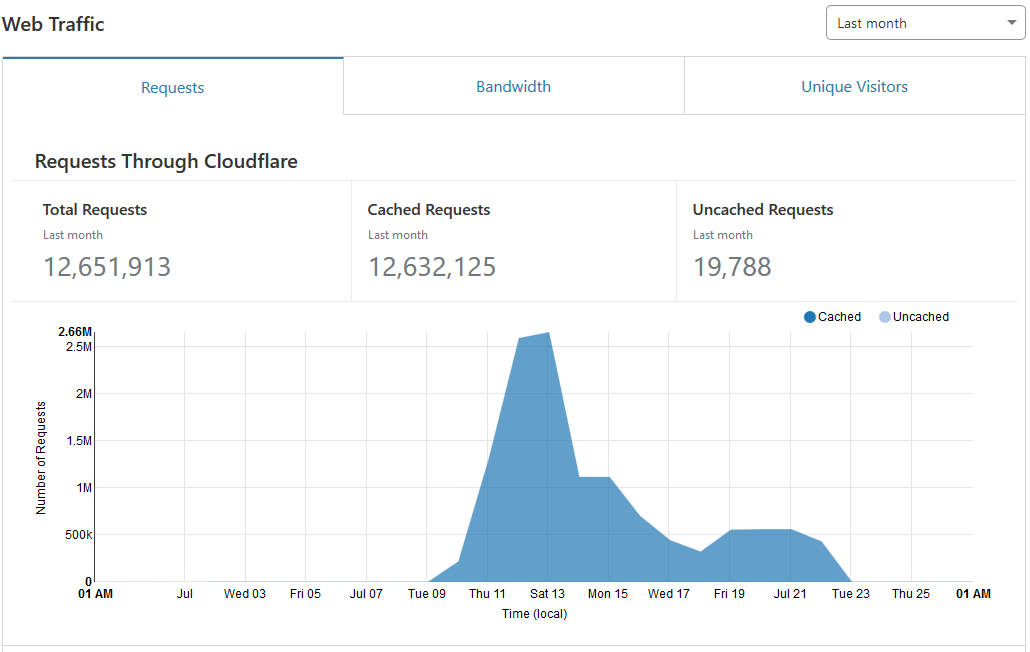Toggle the Cached series legend label
The width and height of the screenshot is (1030, 652).
click(839, 317)
